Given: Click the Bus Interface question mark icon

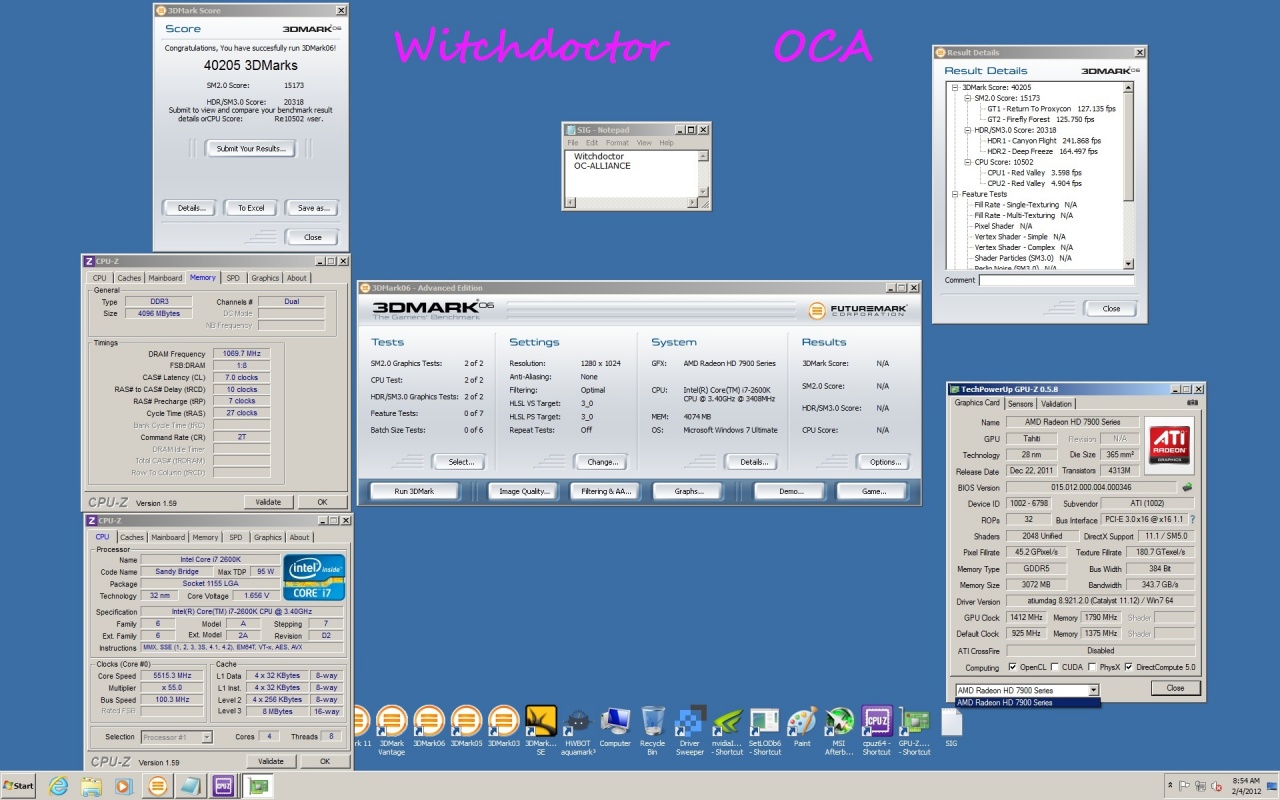Looking at the screenshot, I should click(1192, 520).
